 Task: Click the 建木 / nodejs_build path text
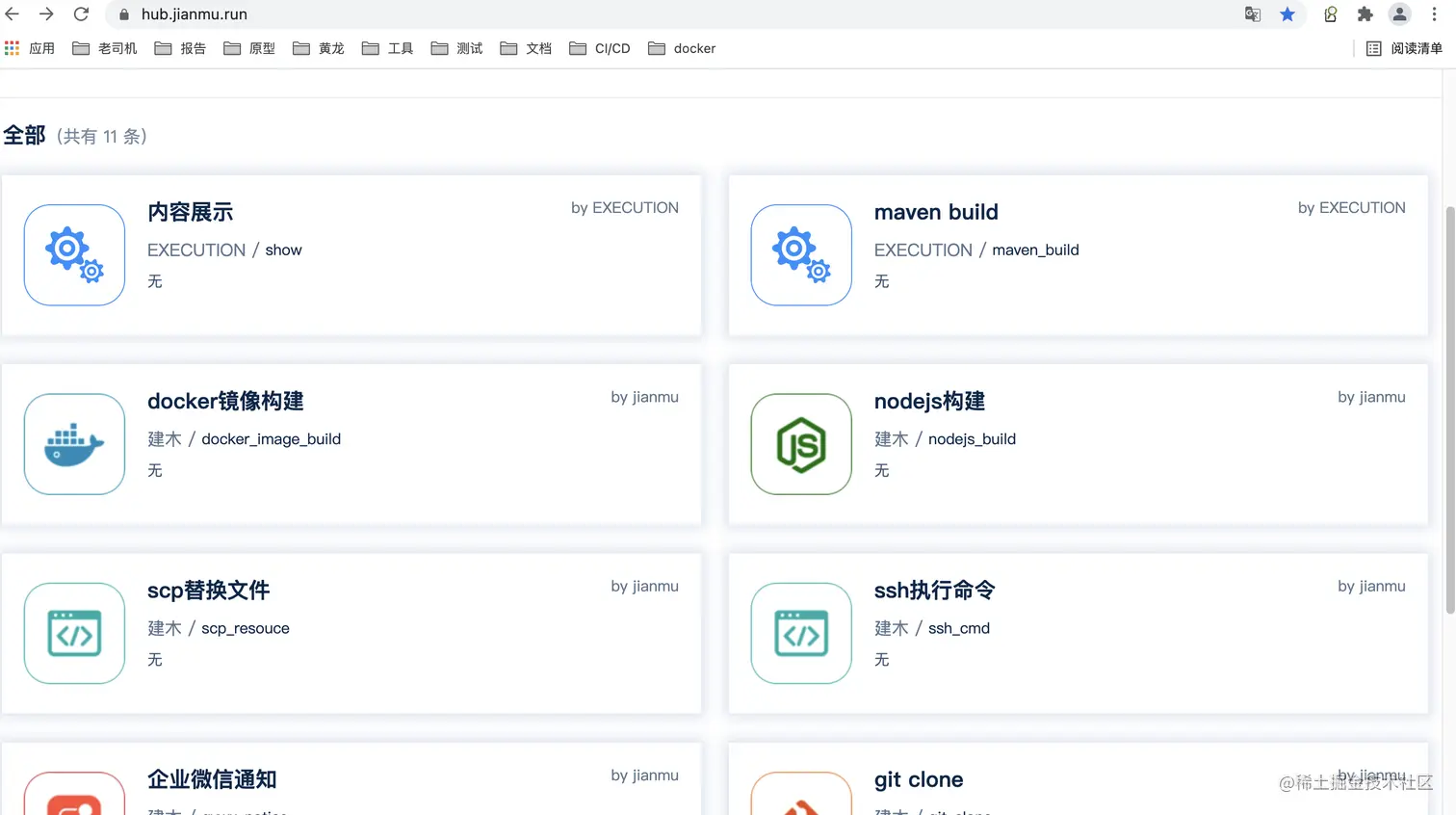click(945, 439)
